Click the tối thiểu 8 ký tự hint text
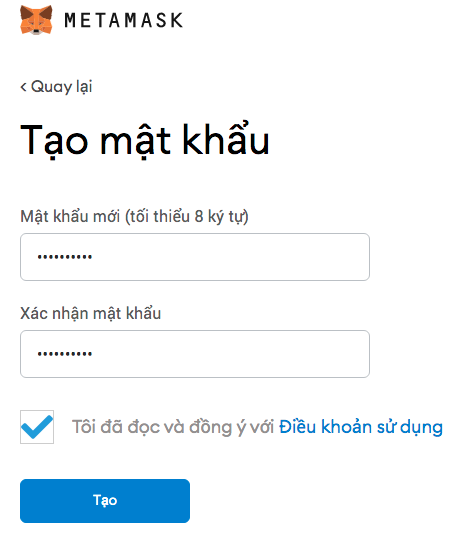Viewport: 458px width, 536px height. pyautogui.click(x=187, y=216)
